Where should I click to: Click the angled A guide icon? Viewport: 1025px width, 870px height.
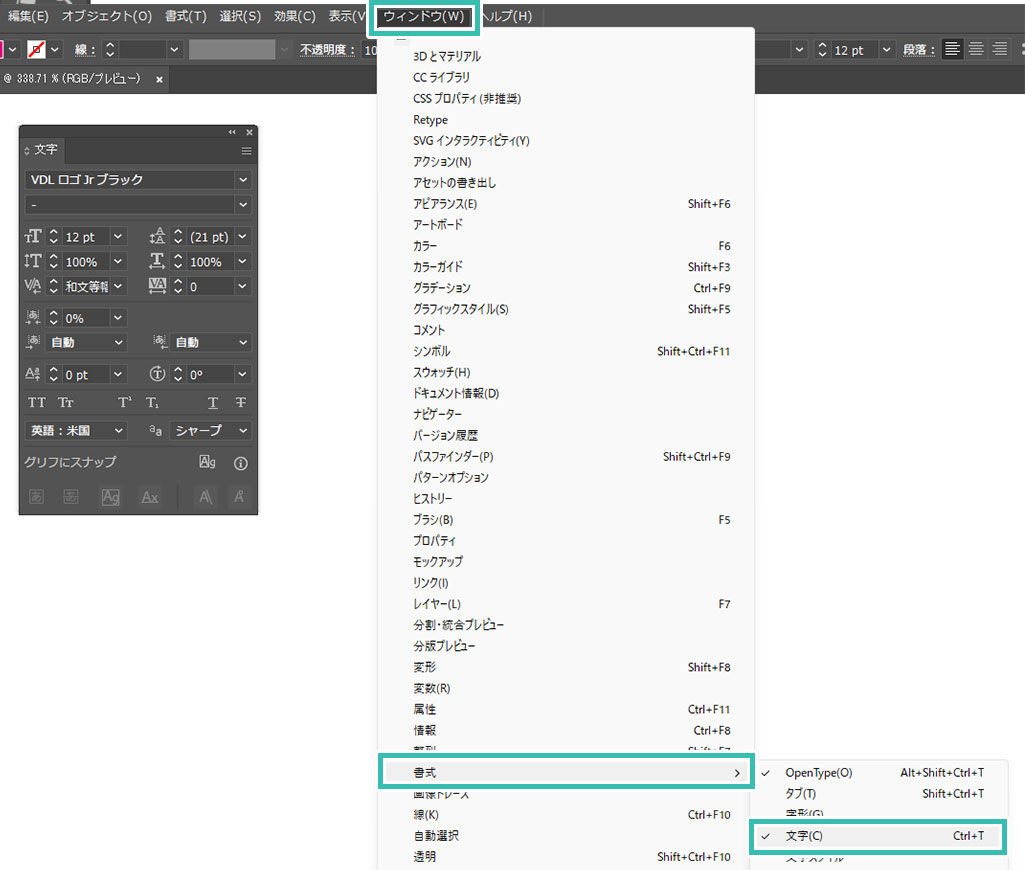205,497
